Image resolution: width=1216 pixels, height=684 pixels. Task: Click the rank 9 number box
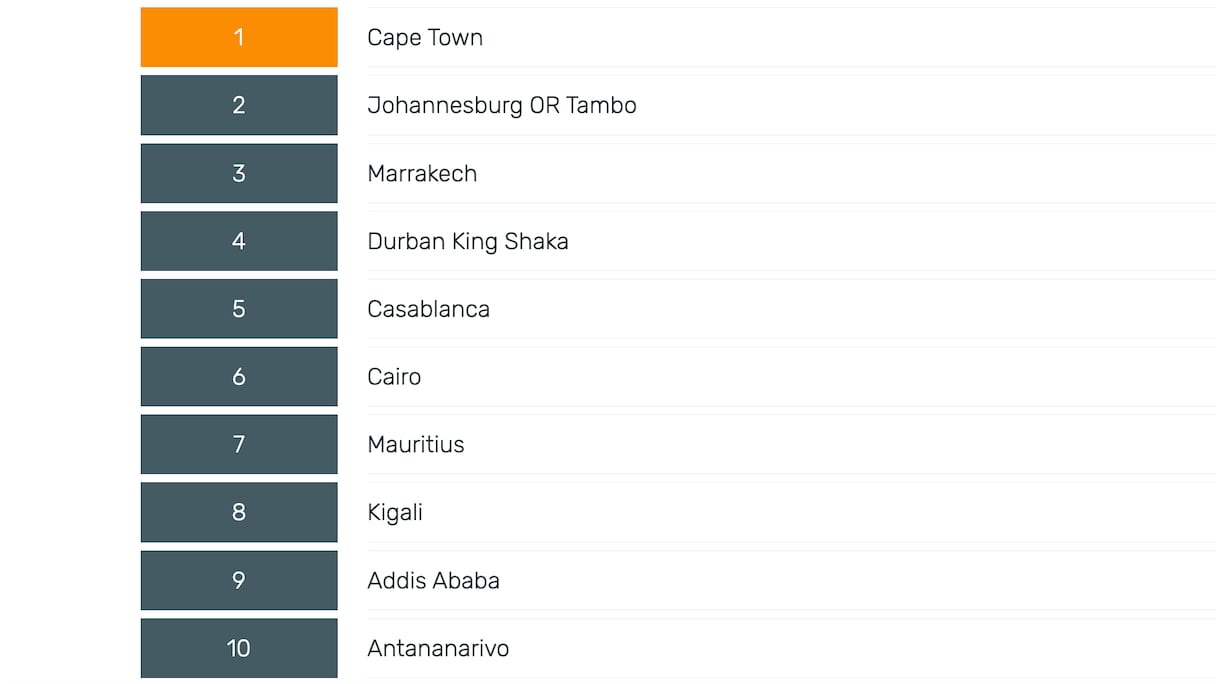[x=239, y=580]
